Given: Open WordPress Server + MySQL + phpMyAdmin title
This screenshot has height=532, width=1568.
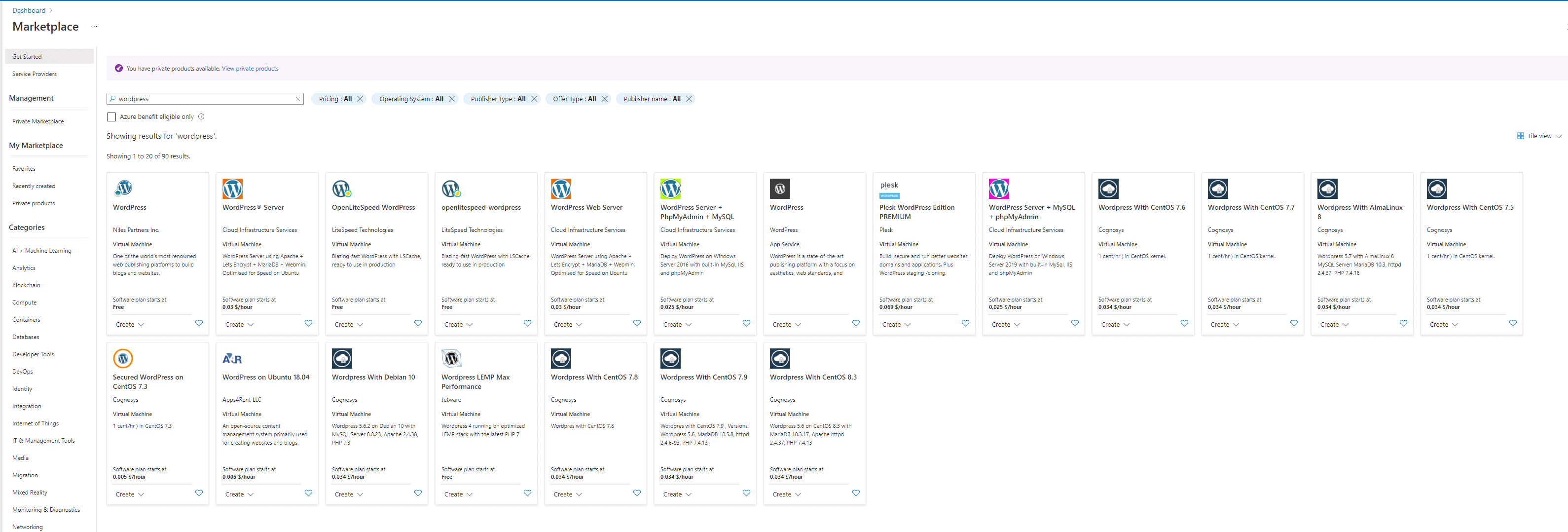Looking at the screenshot, I should (x=1032, y=212).
